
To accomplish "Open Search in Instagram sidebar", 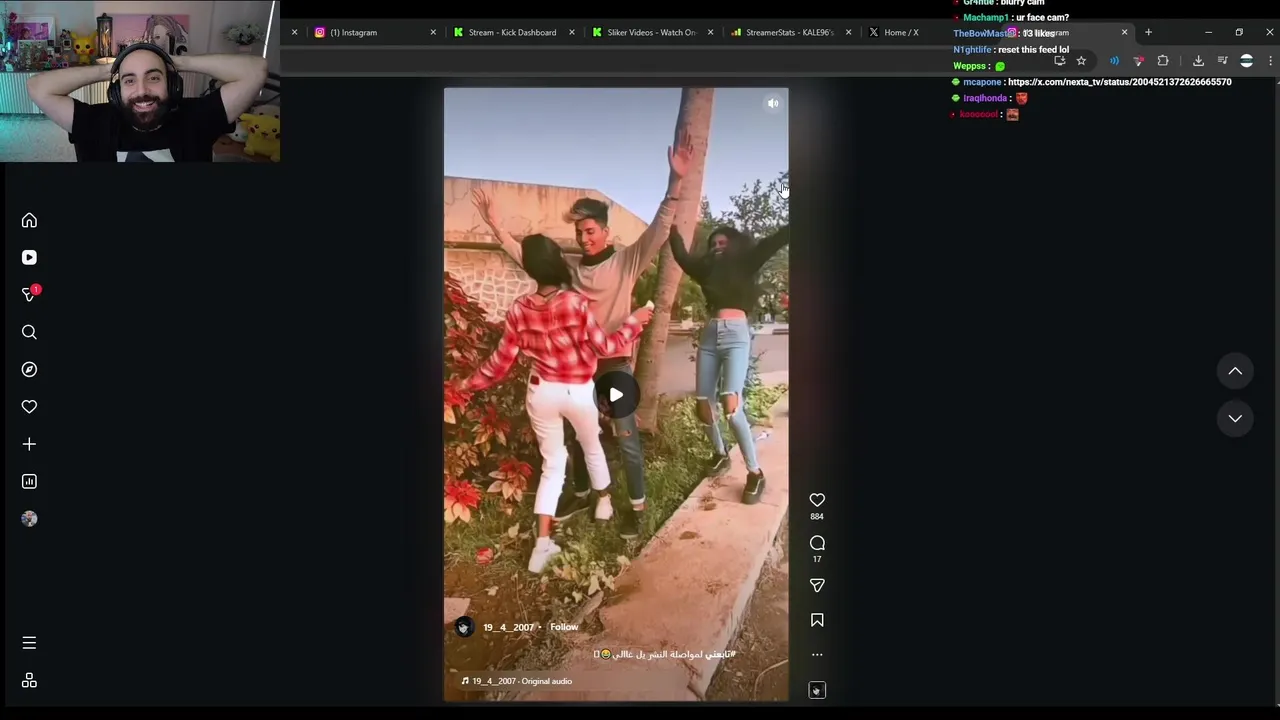I will coord(29,332).
